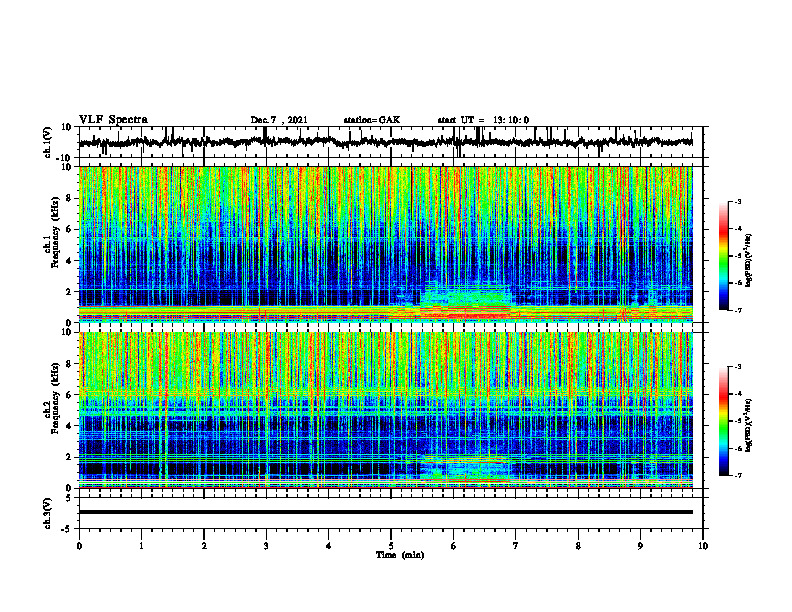Select the "Dec. 7, 2021" date text
792x612 pixels.
pos(279,120)
